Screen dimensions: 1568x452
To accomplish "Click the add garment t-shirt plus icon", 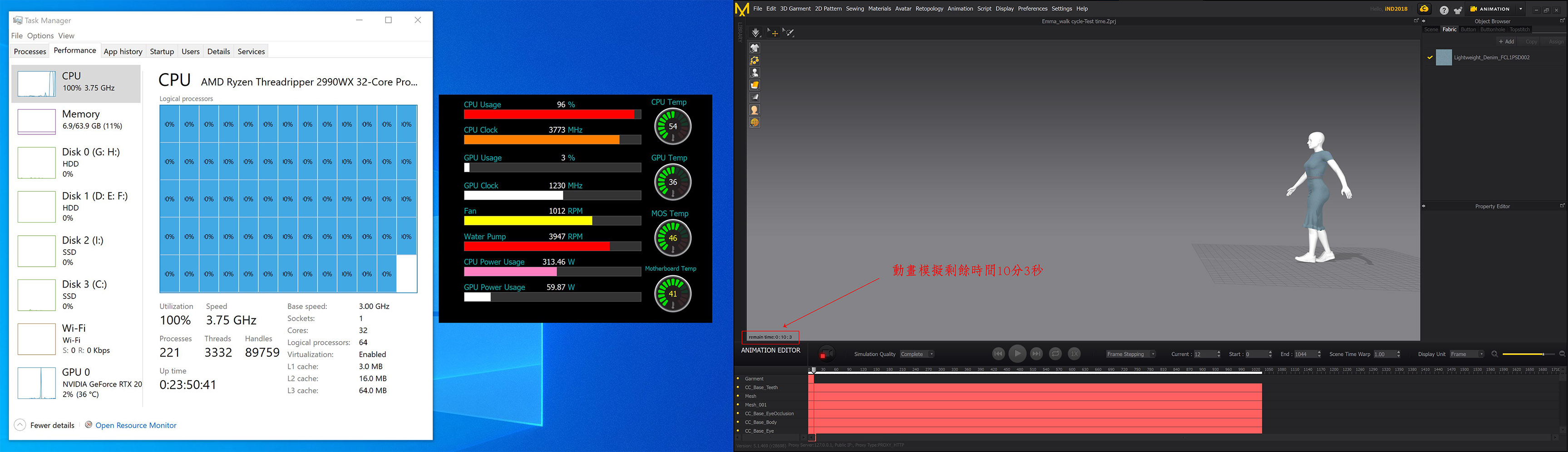I will [x=1458, y=10].
